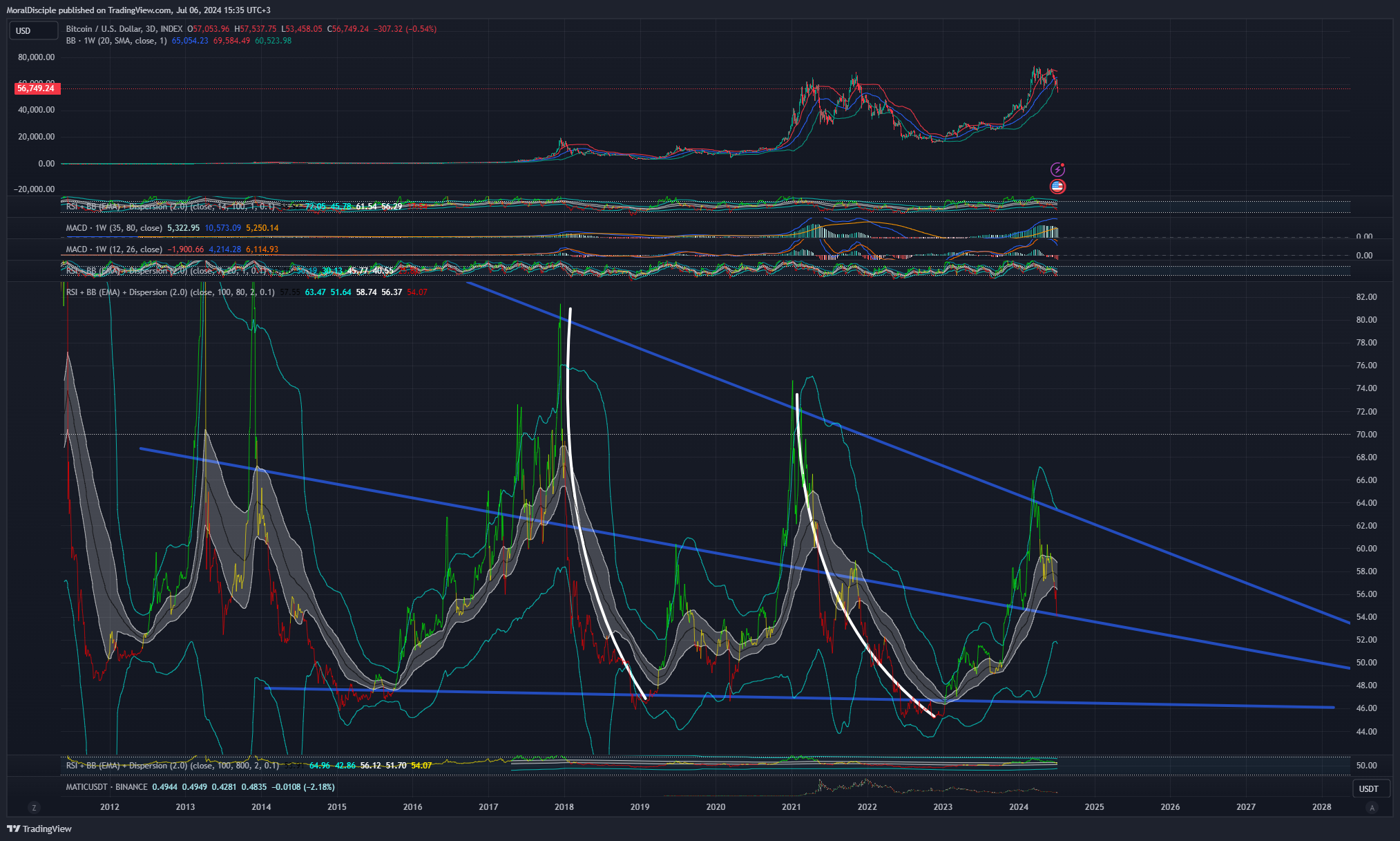Click the 2023 label on time axis
The width and height of the screenshot is (1400, 841).
943,807
